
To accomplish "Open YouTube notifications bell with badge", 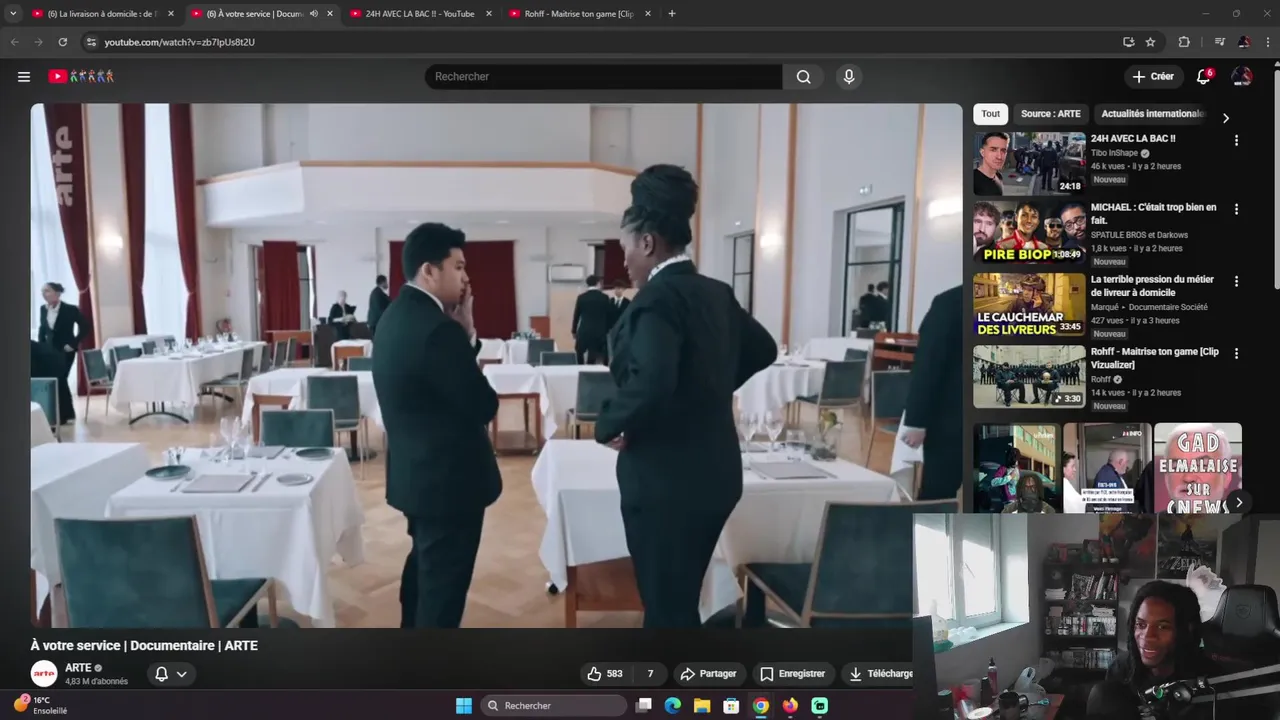I will [x=1204, y=76].
